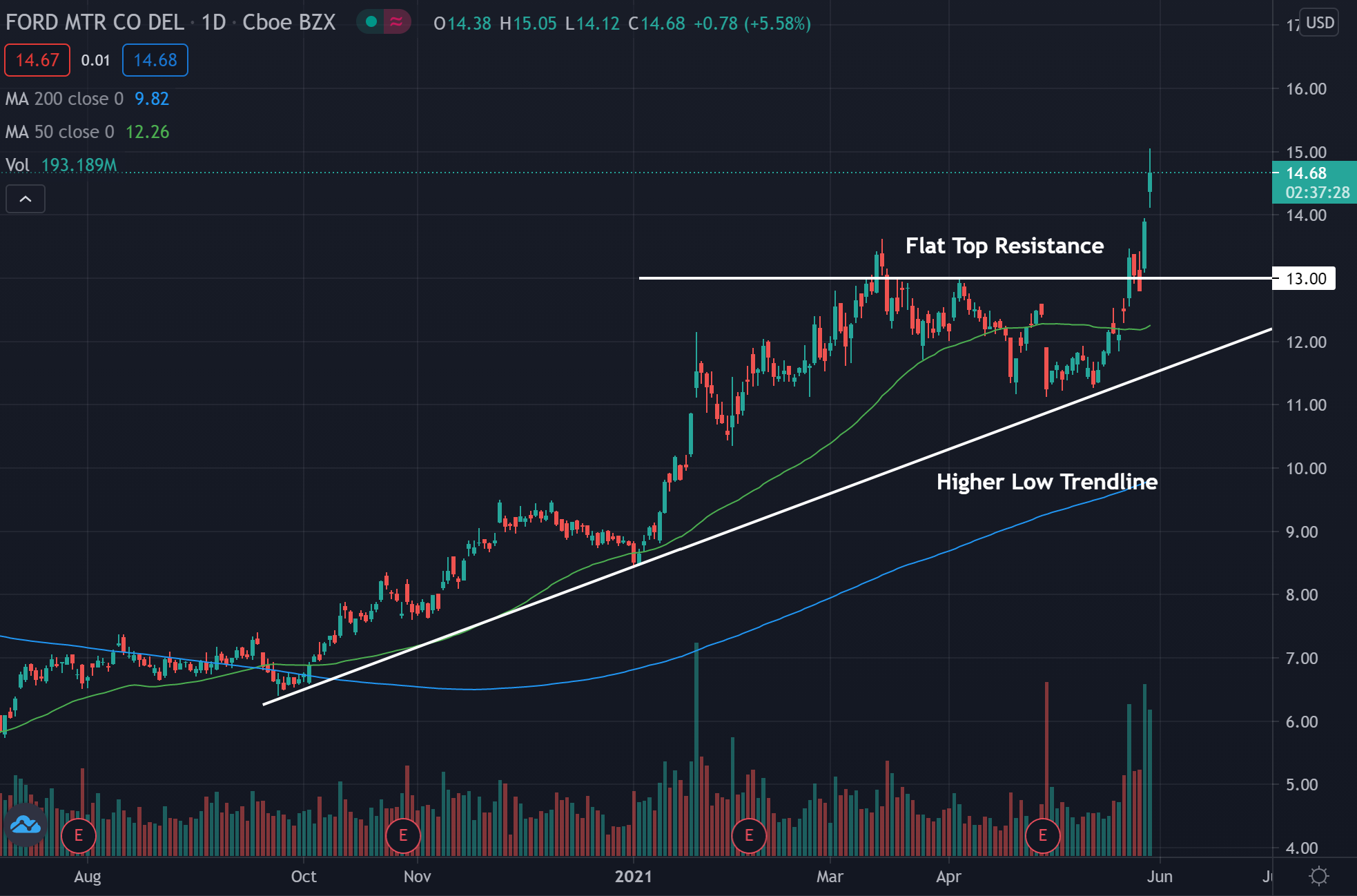1357x896 pixels.
Task: Select the Vol 193.189M indicator label
Action: point(61,165)
